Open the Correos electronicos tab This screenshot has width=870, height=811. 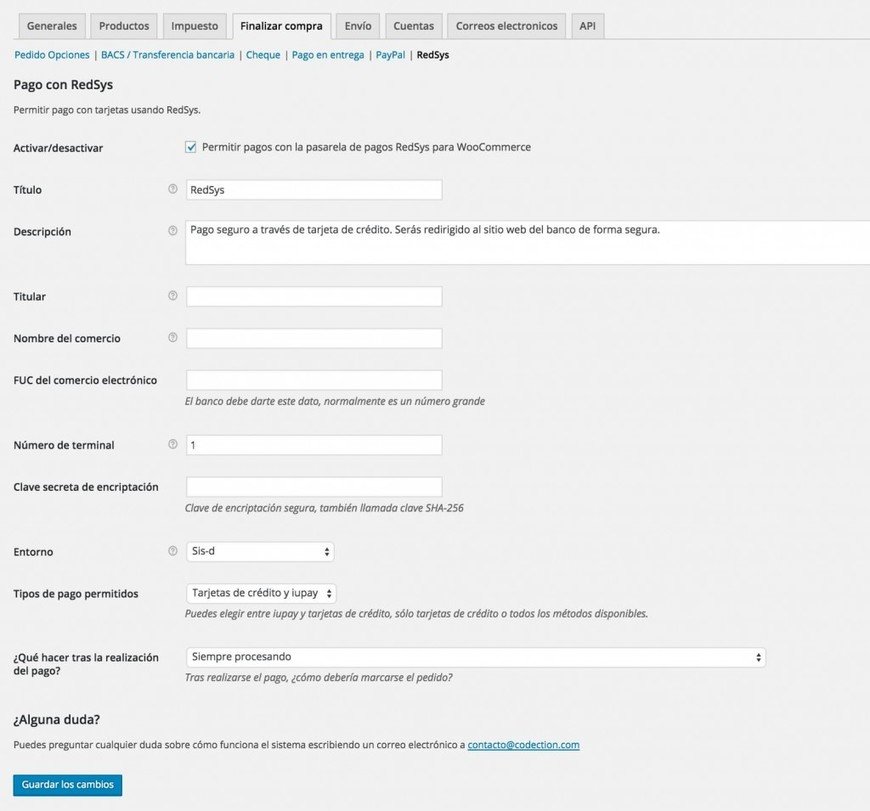pyautogui.click(x=507, y=26)
